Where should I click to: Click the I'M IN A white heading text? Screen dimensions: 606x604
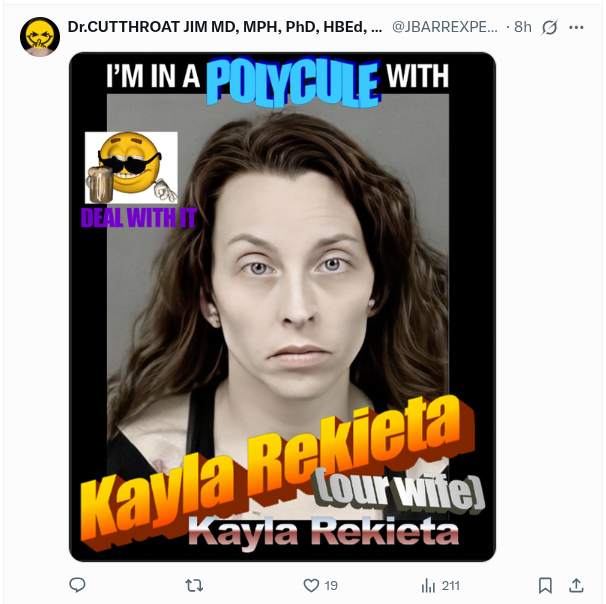point(153,76)
